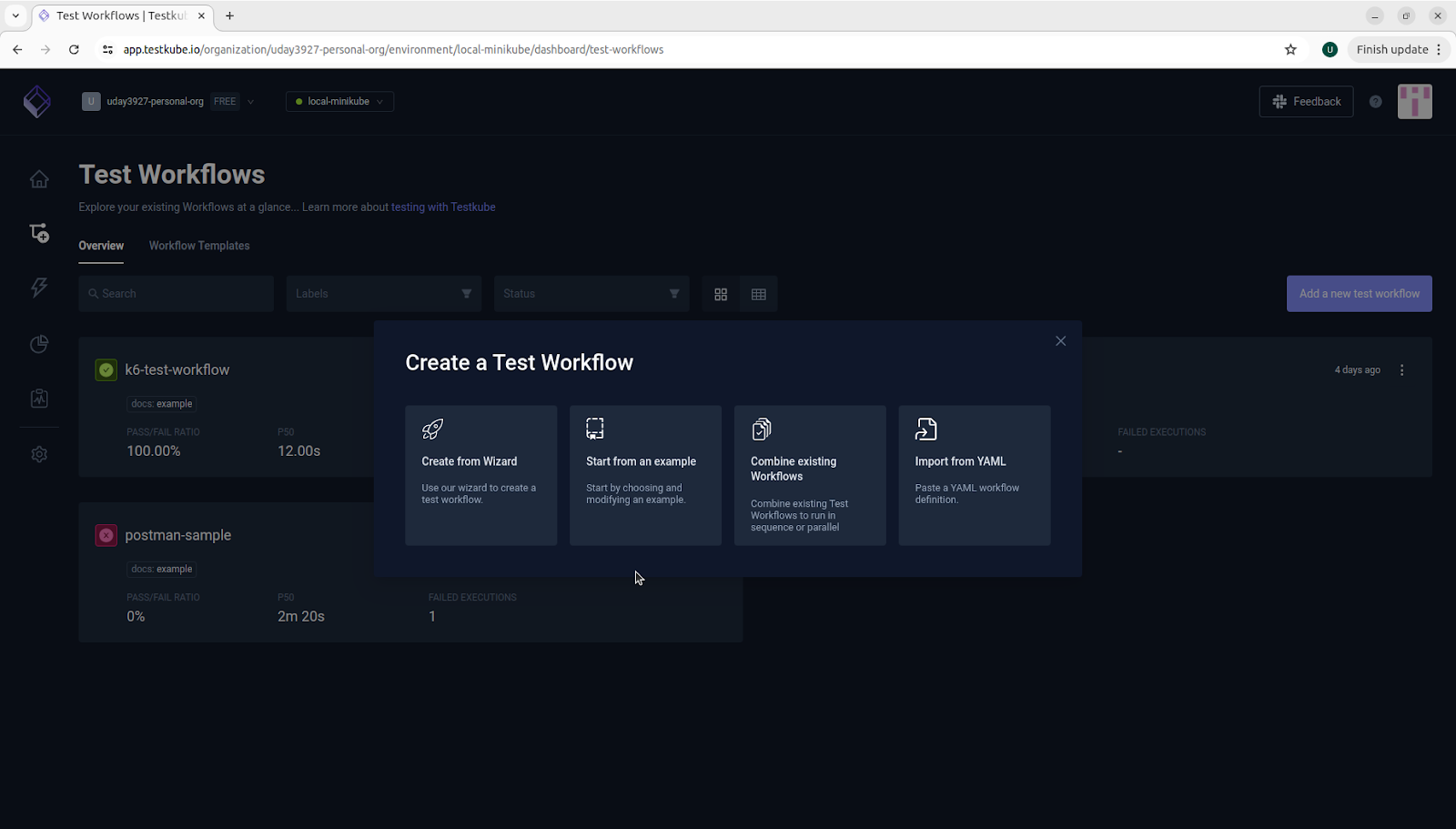Image resolution: width=1456 pixels, height=829 pixels.
Task: Click postman-sample failed status icon
Action: (x=106, y=535)
